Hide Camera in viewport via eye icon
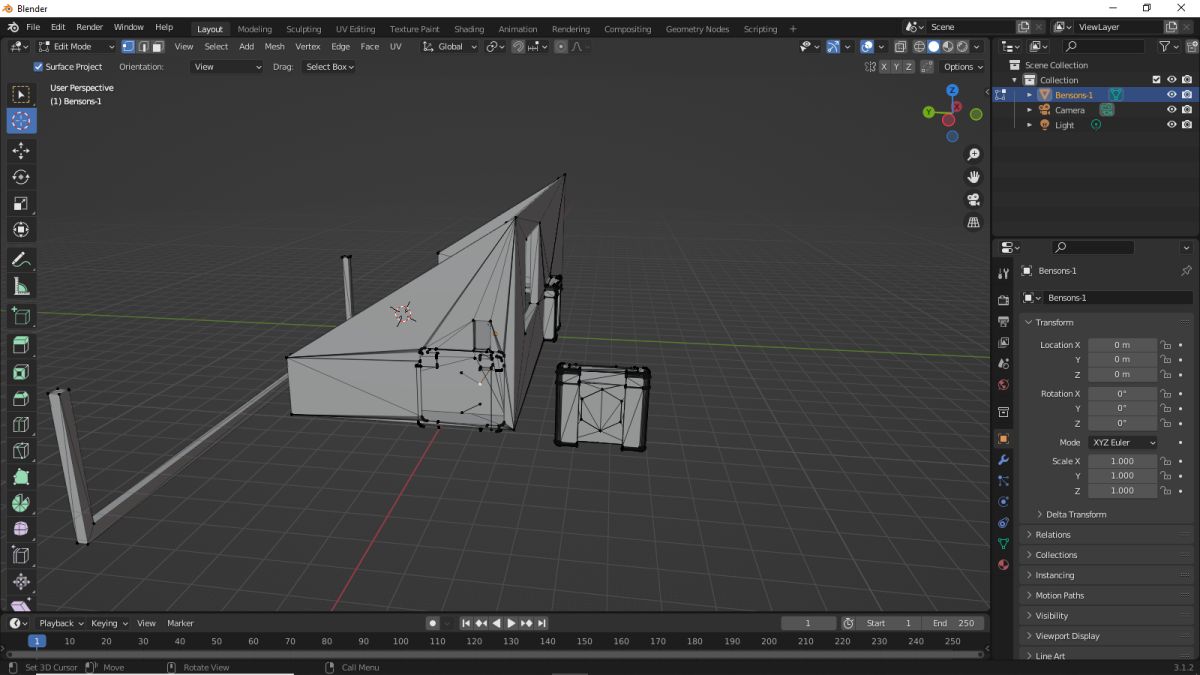Image resolution: width=1200 pixels, height=675 pixels. pyautogui.click(x=1171, y=110)
